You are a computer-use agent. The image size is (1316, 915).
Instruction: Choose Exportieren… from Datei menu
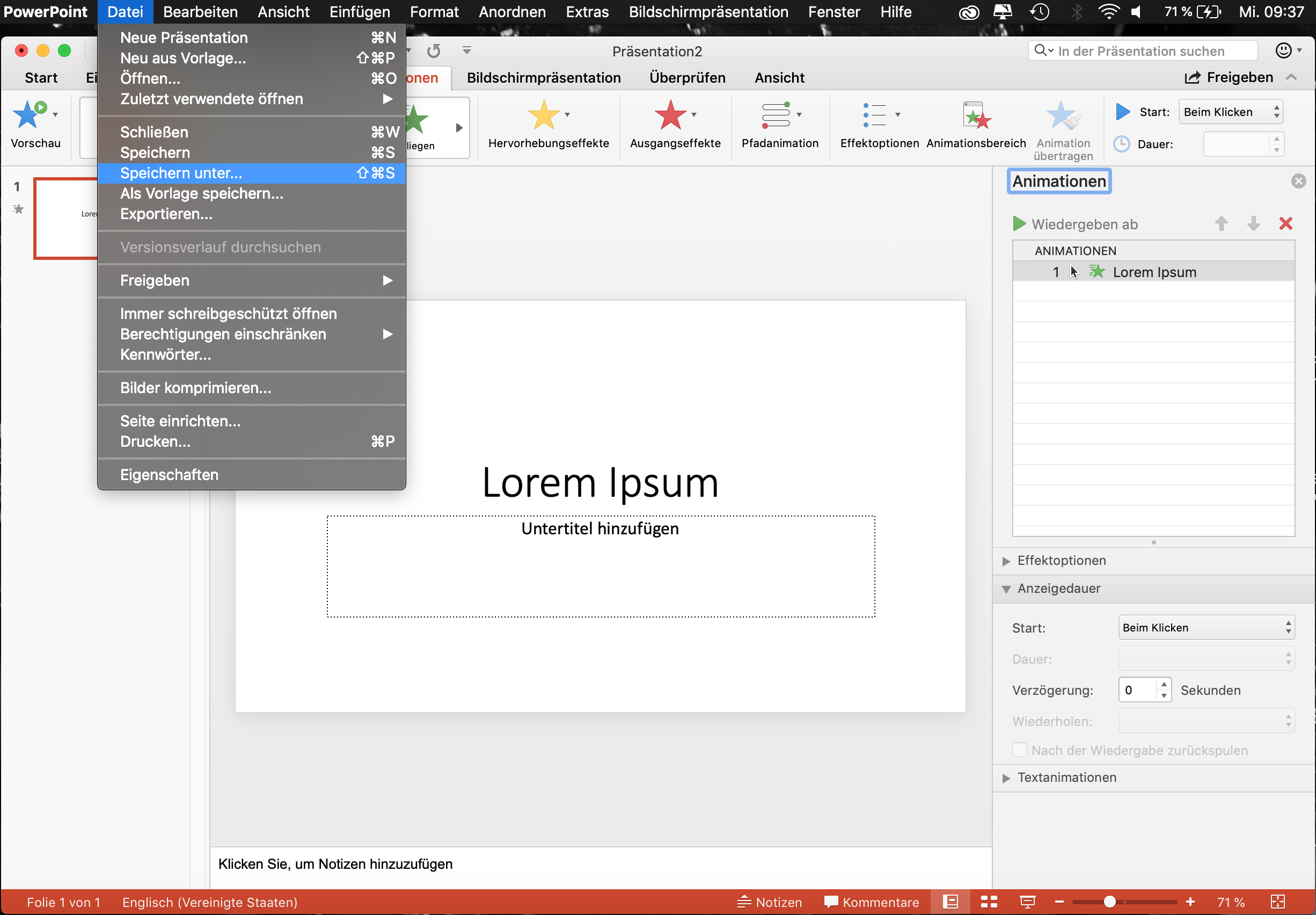pyautogui.click(x=252, y=214)
